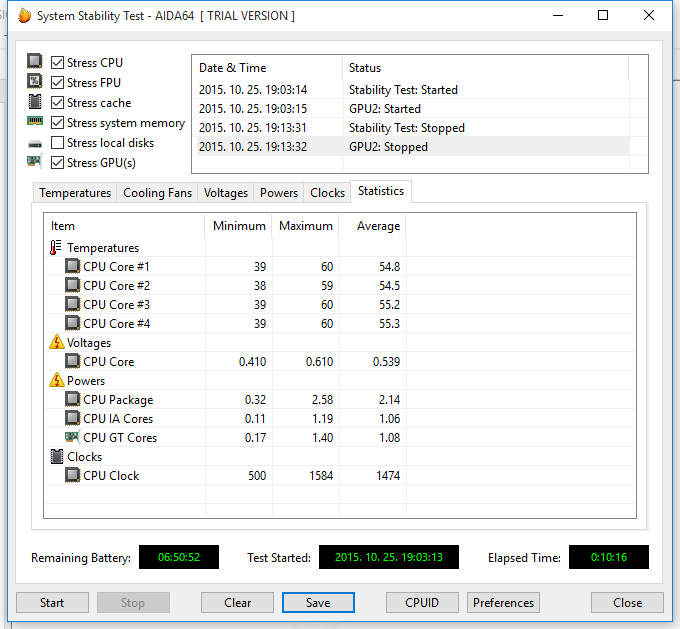The height and width of the screenshot is (629, 680).
Task: Click the Remaining Battery 06:50:52 display
Action: pyautogui.click(x=179, y=557)
